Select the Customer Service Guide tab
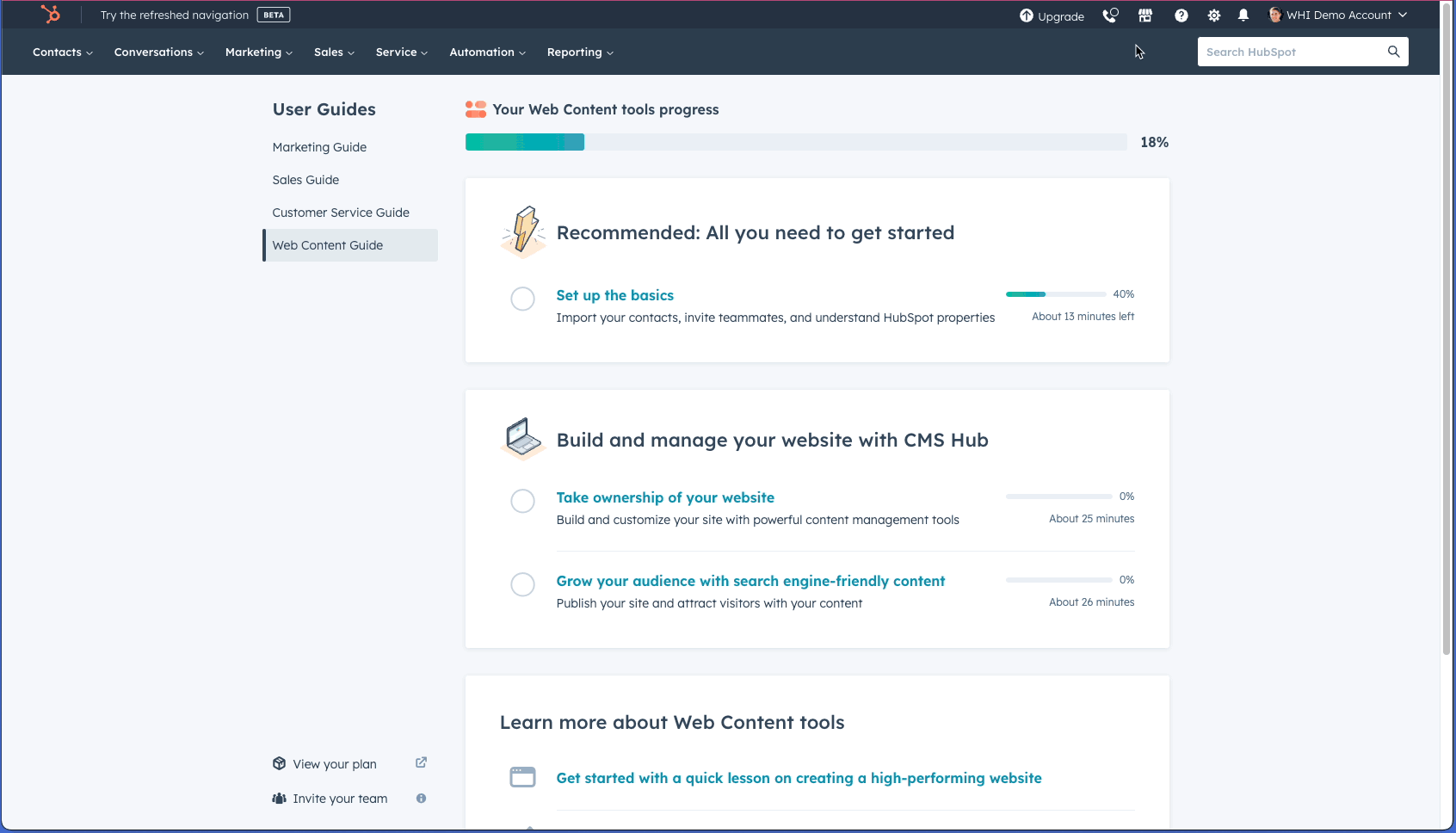The width and height of the screenshot is (1456, 833). pyautogui.click(x=340, y=212)
